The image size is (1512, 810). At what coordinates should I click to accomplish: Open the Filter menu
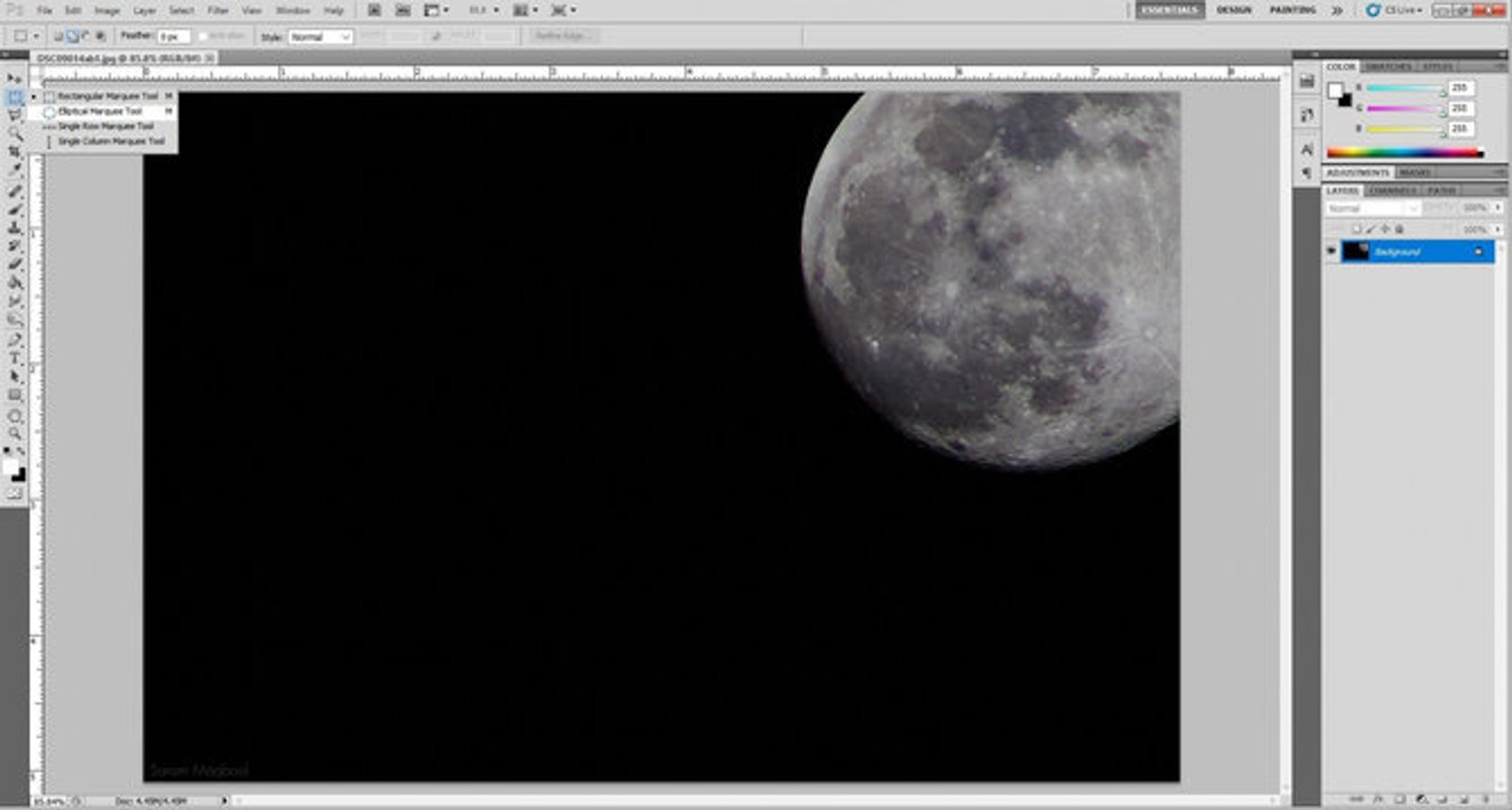click(x=218, y=11)
